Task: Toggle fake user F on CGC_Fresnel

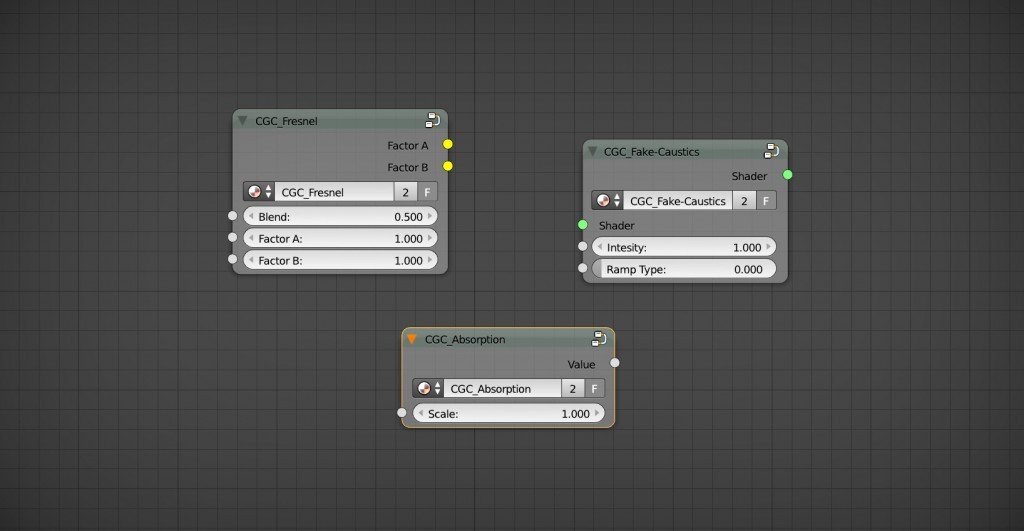Action: (427, 192)
